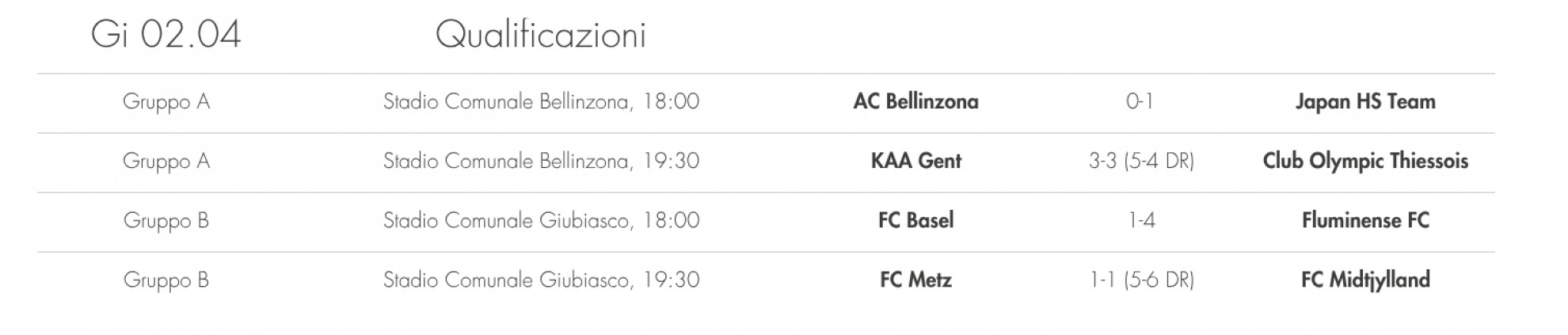Select the FC Metz team name

pyautogui.click(x=915, y=280)
